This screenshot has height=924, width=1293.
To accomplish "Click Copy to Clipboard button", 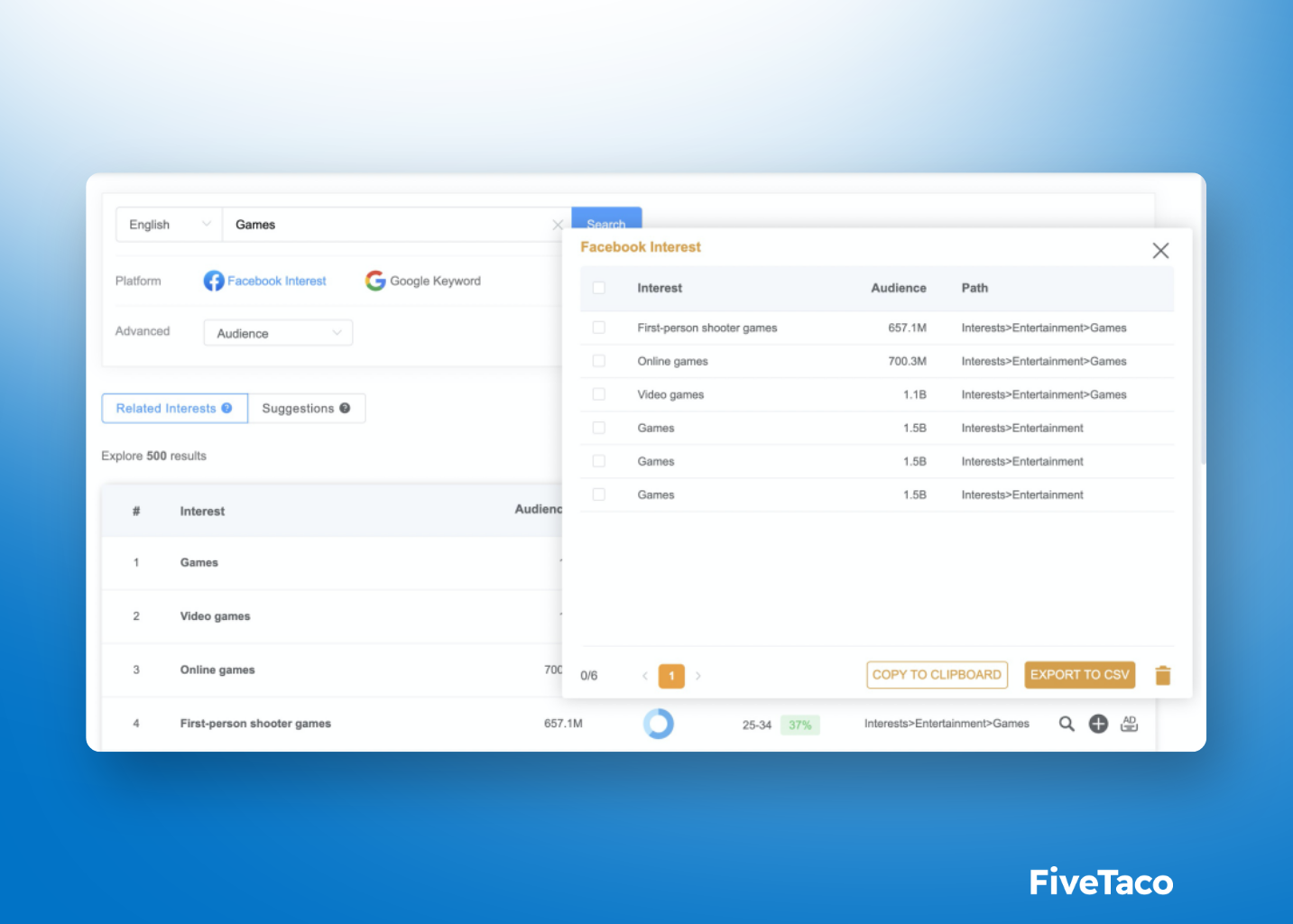I will pos(937,675).
